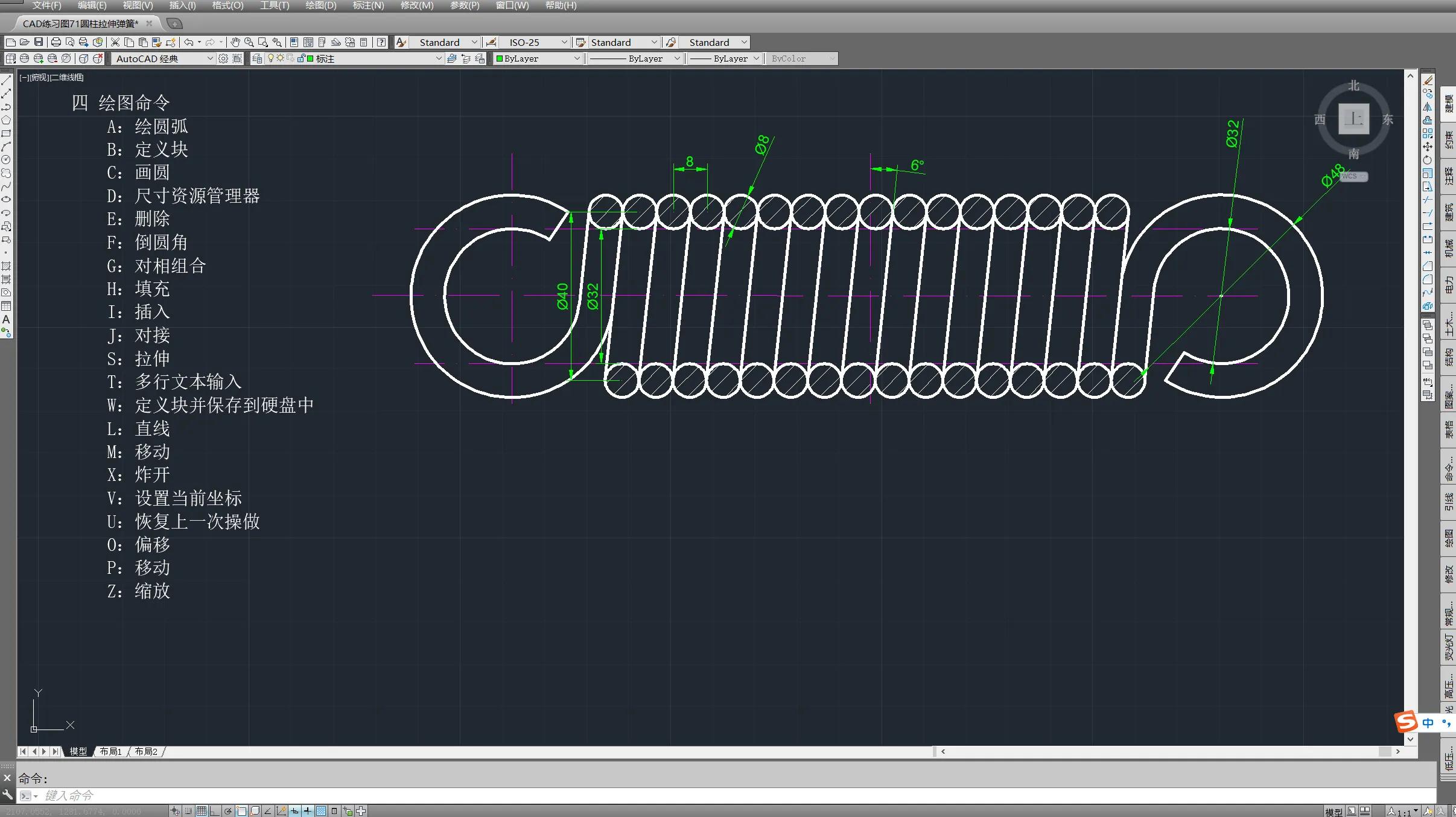Open the Layer Properties Manager icon
1456x817 pixels.
[x=257, y=59]
